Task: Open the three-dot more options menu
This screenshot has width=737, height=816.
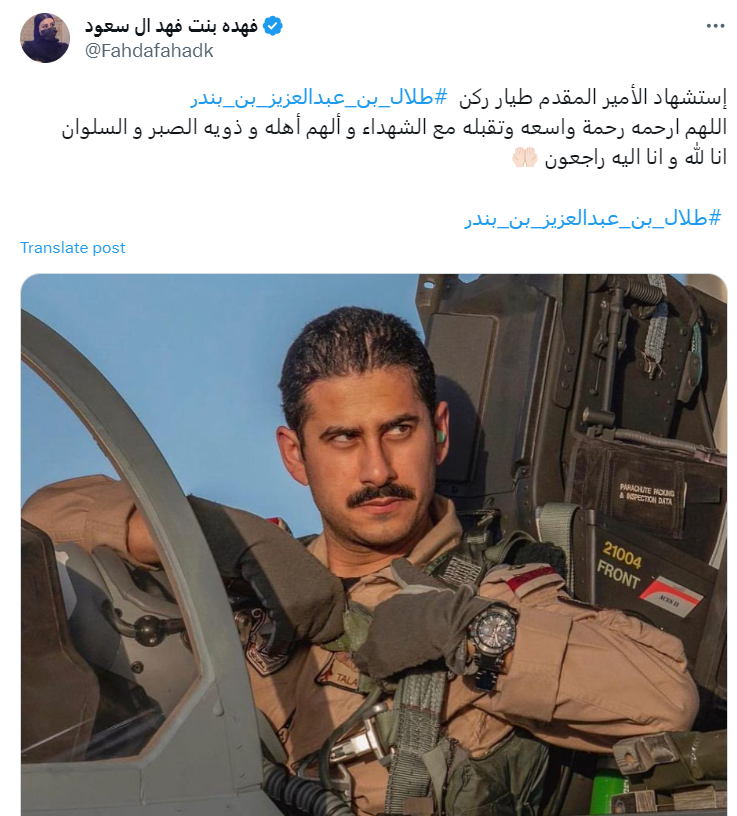Action: coord(715,26)
